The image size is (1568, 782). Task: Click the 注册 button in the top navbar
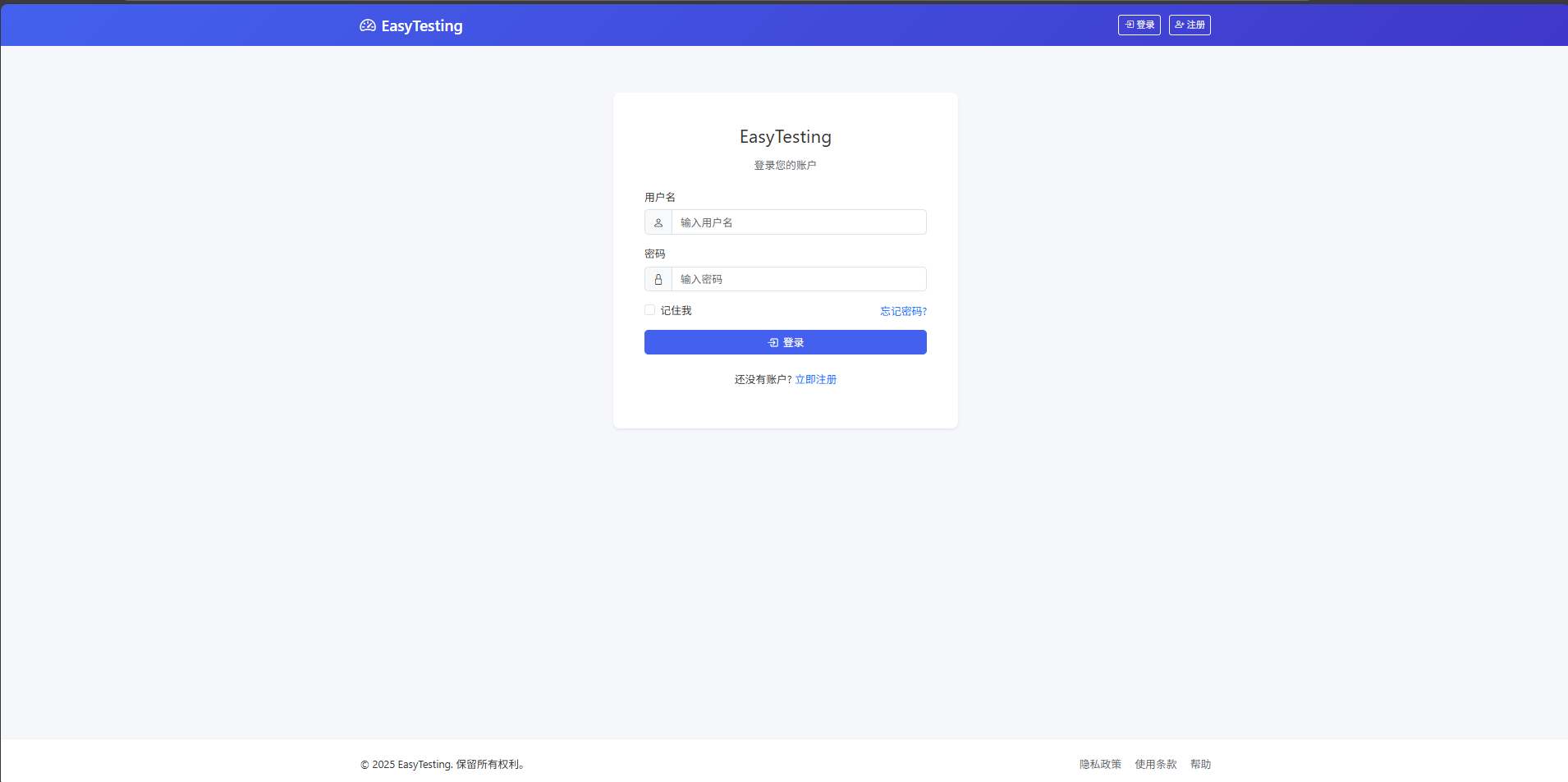click(1190, 25)
